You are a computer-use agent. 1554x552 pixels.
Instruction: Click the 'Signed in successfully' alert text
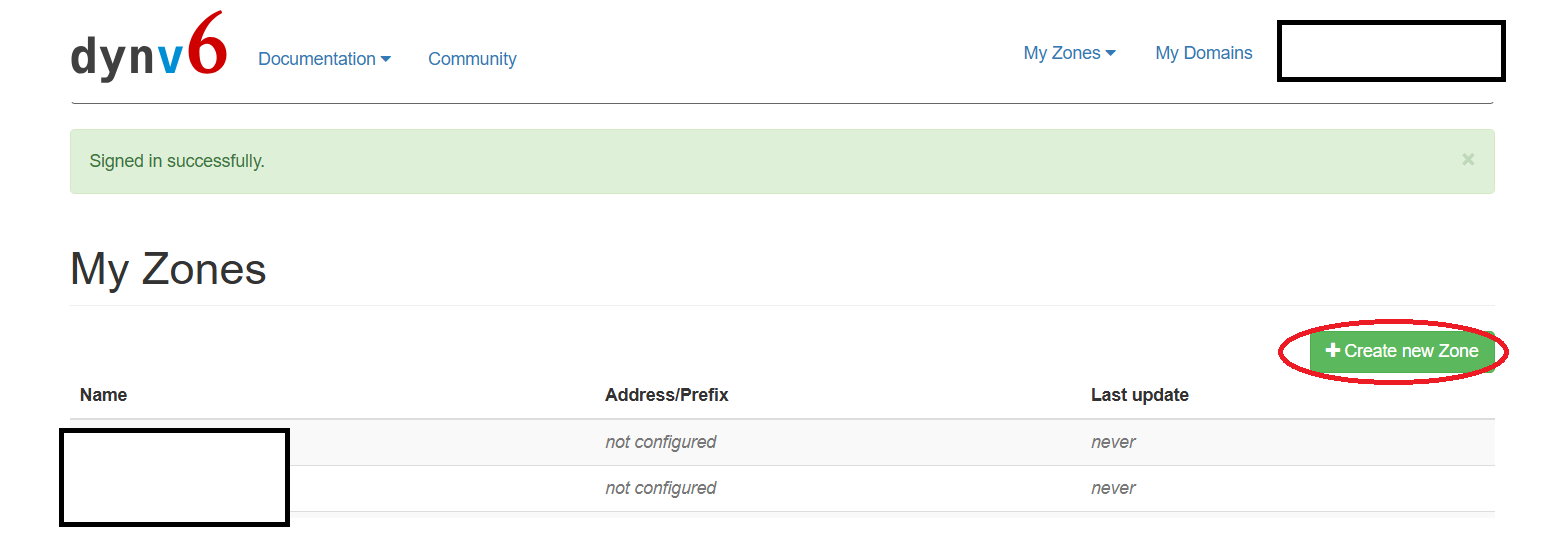[177, 161]
